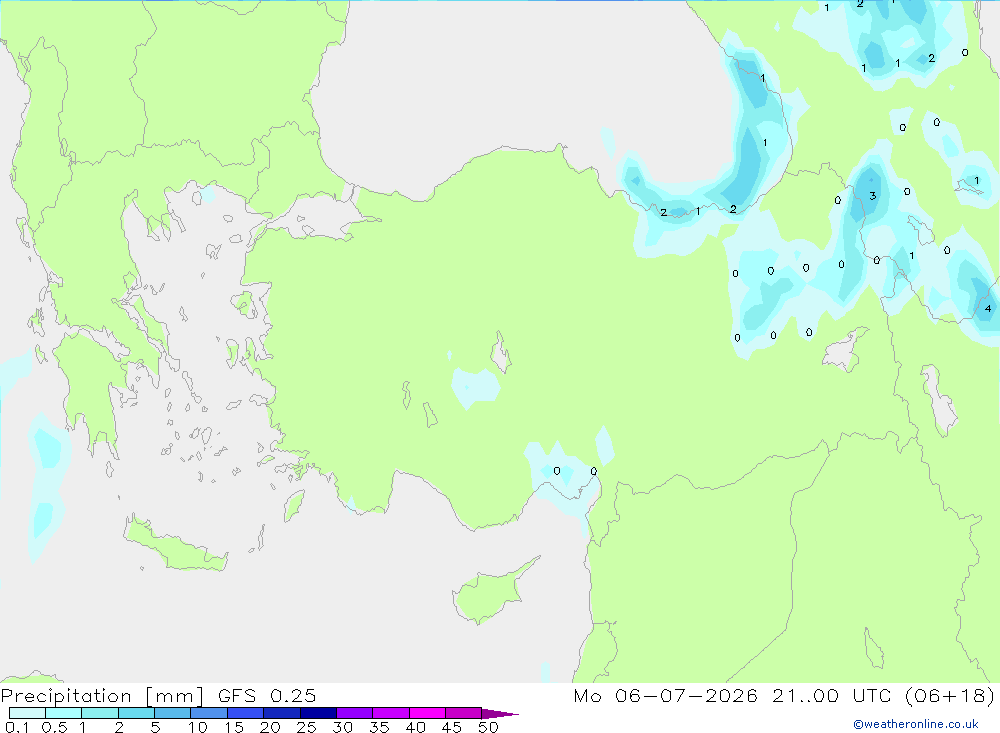Select the 20–25 mm dark navy legend swatch
This screenshot has width=1000, height=733.
[282, 713]
